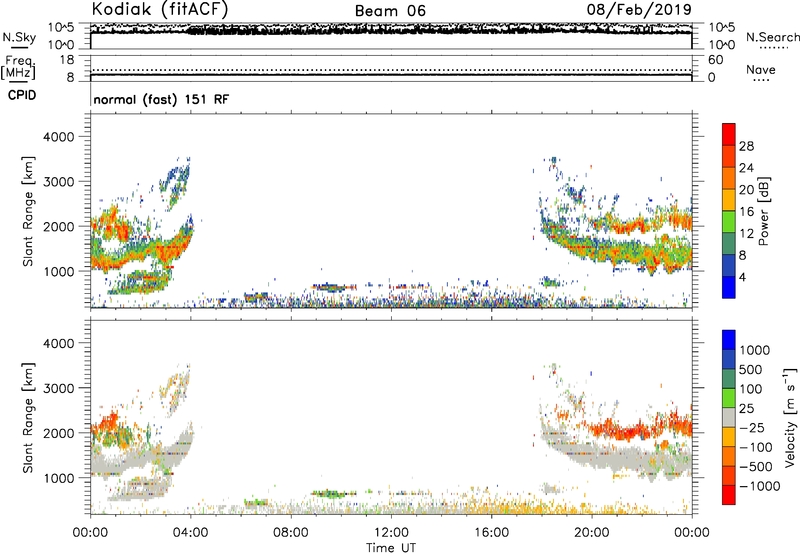Select the "500" tick on Velocity colorbar
This screenshot has width=800, height=554.
(x=751, y=369)
